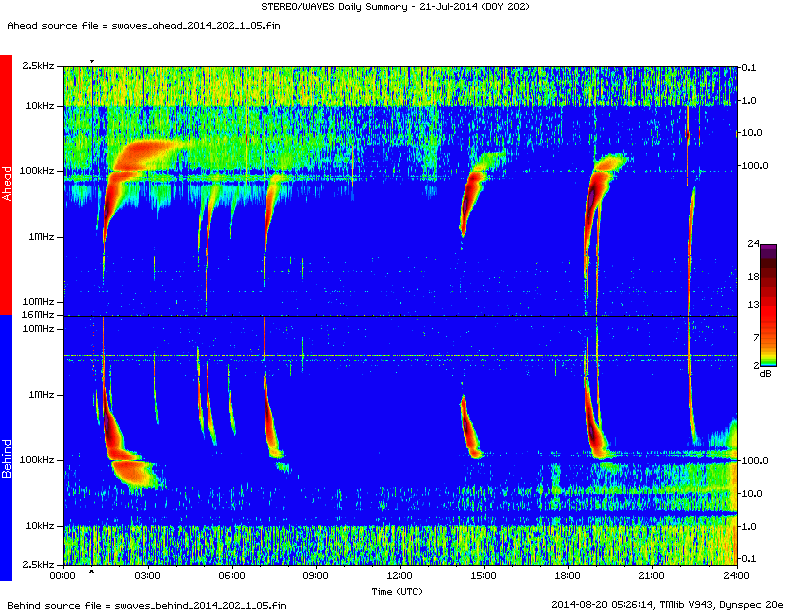Click the dB color scale bar
Image resolution: width=792 pixels, height=612 pixels.
(x=768, y=305)
